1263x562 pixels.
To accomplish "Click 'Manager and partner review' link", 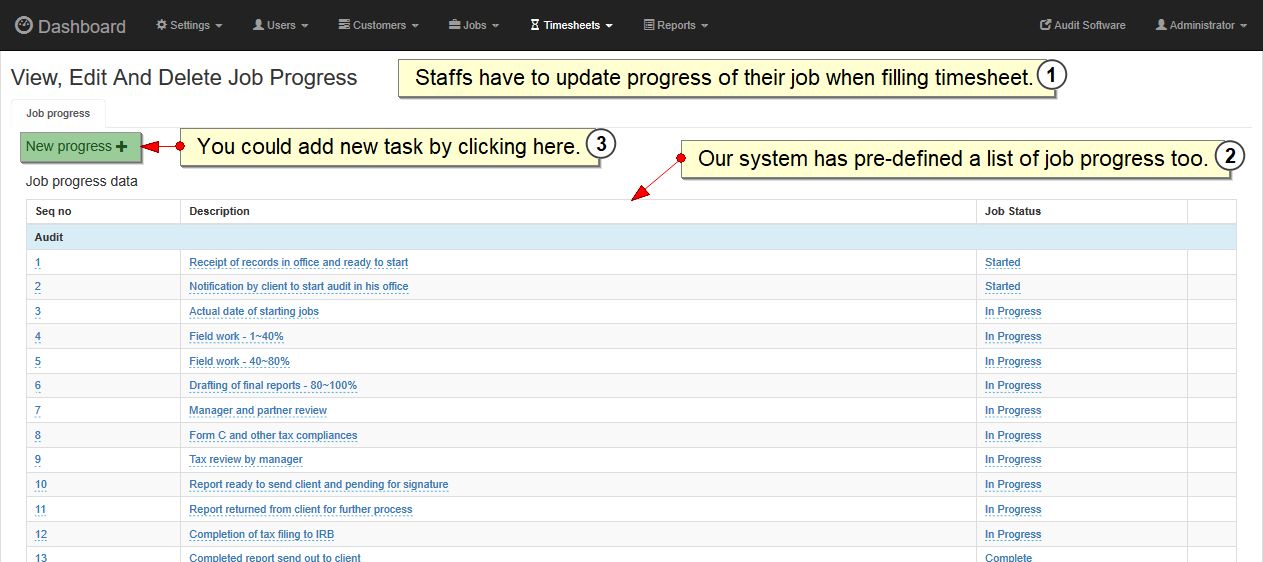I will 258,410.
